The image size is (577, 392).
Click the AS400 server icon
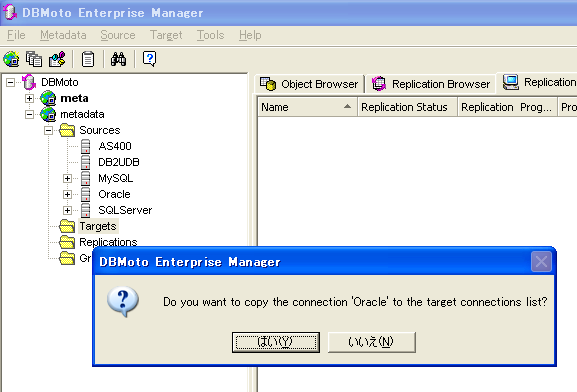tap(85, 146)
